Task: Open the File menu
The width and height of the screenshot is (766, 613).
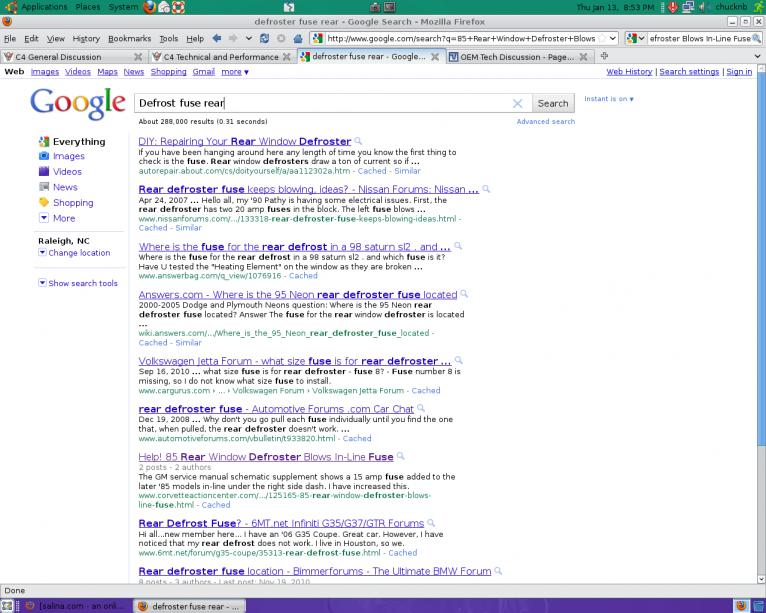Action: (10, 39)
